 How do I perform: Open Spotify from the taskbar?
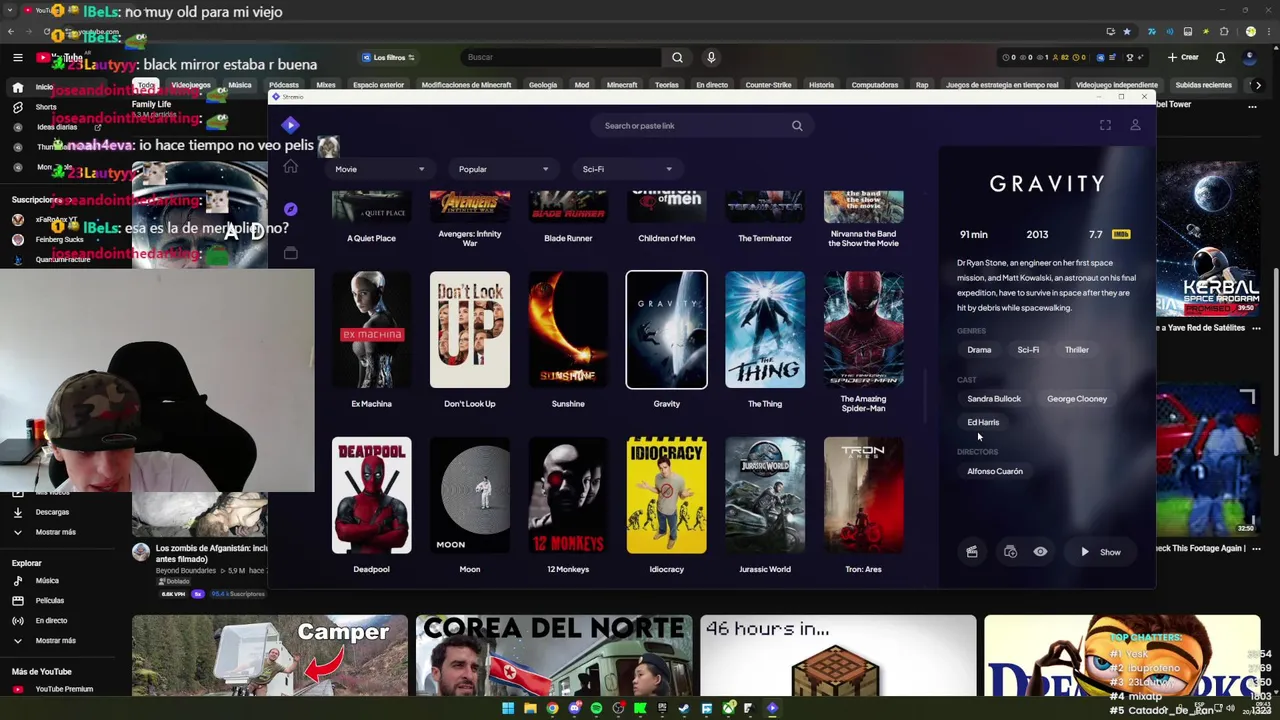coord(596,708)
